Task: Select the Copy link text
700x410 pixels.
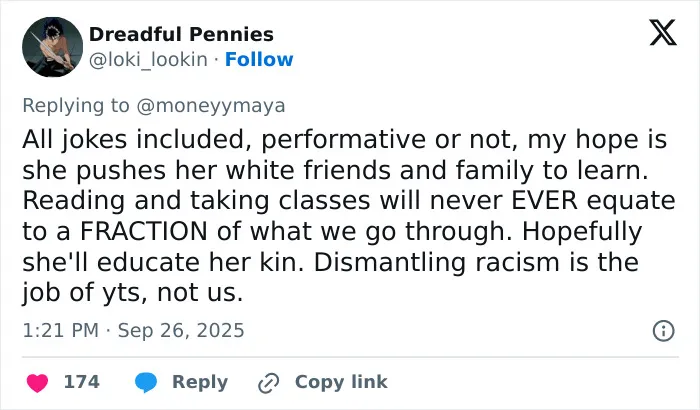Action: pyautogui.click(x=341, y=382)
